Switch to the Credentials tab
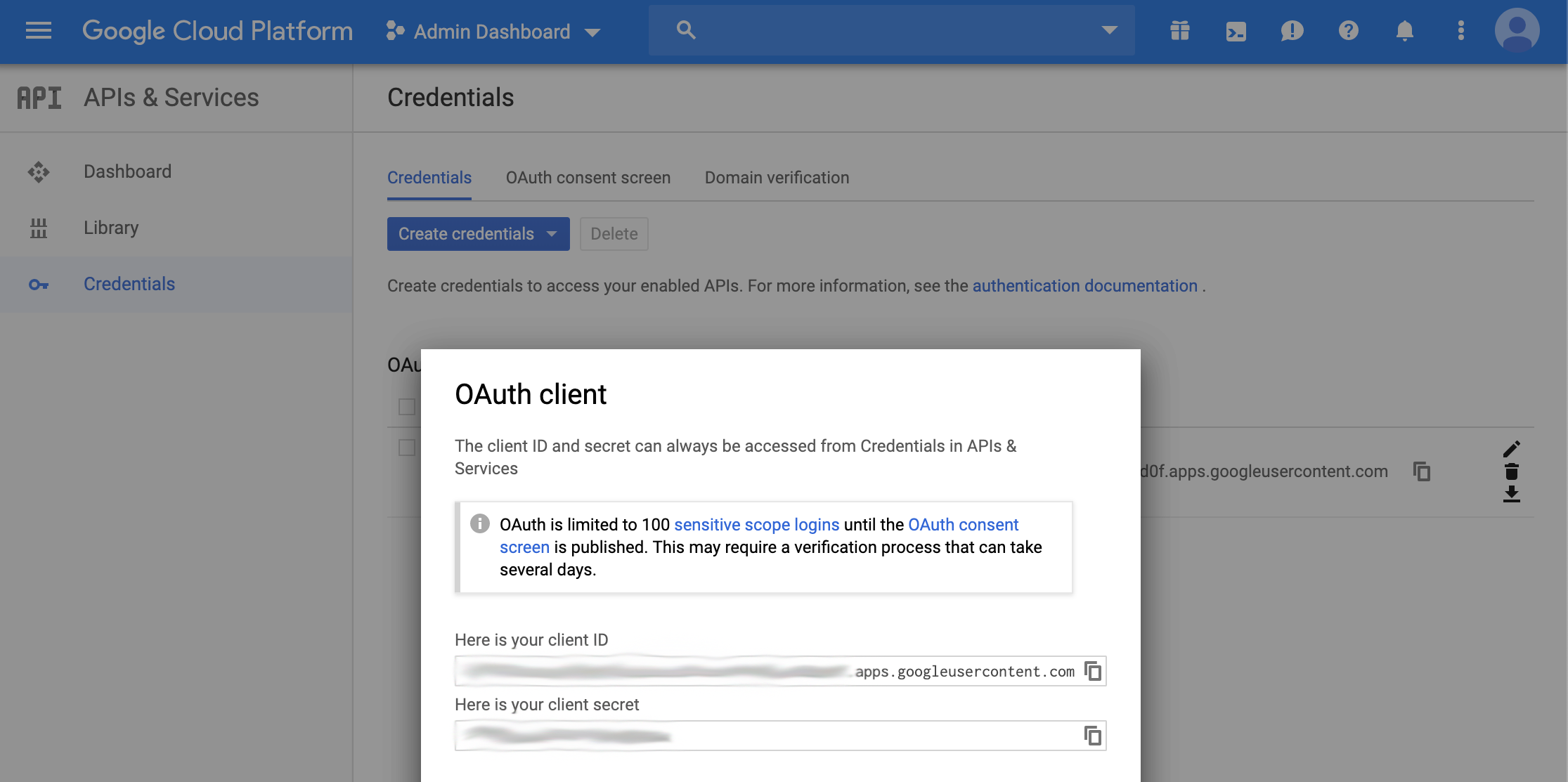The width and height of the screenshot is (1568, 782). point(429,178)
